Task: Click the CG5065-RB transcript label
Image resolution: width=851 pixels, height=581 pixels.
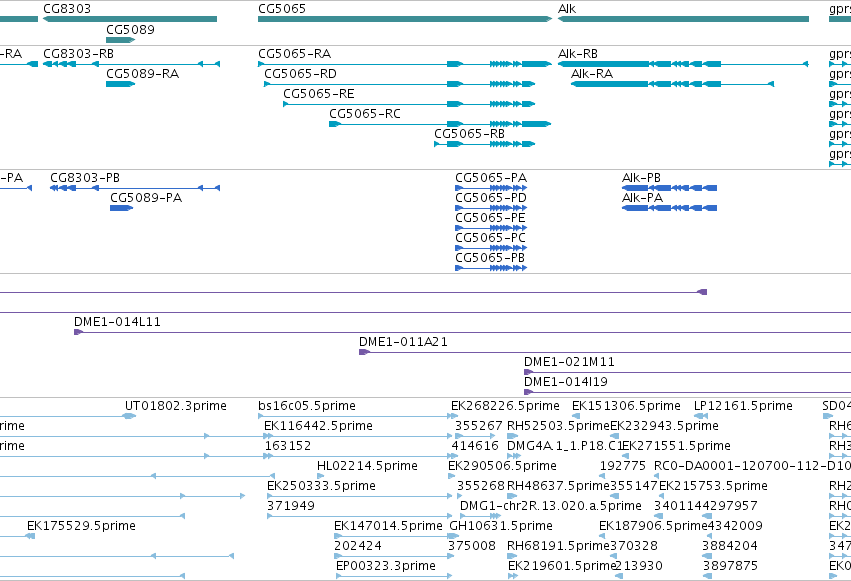Action: [469, 134]
